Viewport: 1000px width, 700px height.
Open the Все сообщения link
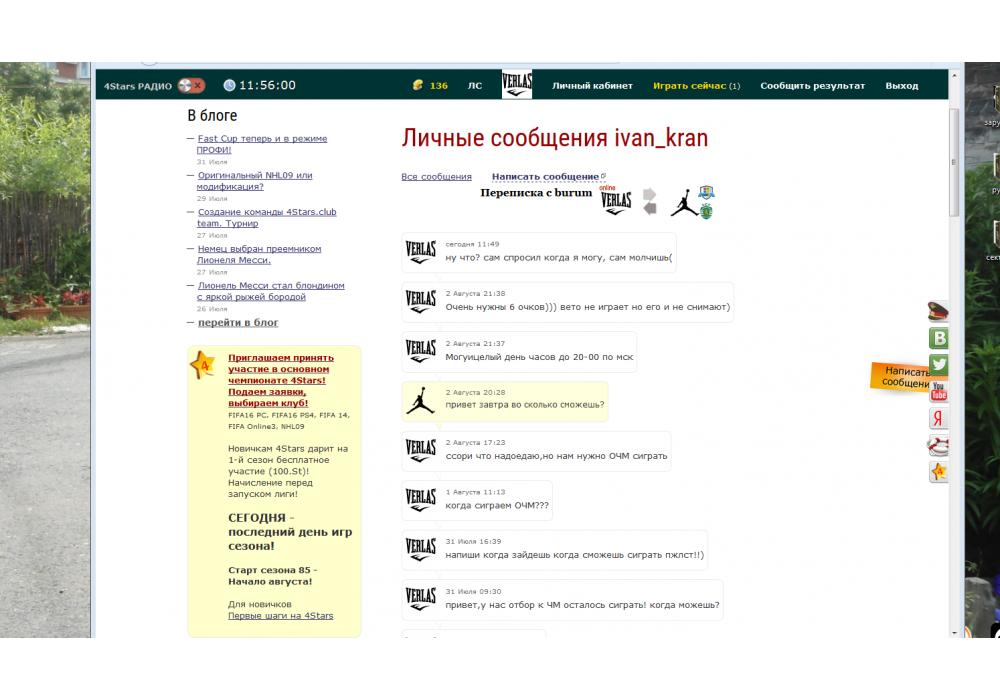click(436, 177)
